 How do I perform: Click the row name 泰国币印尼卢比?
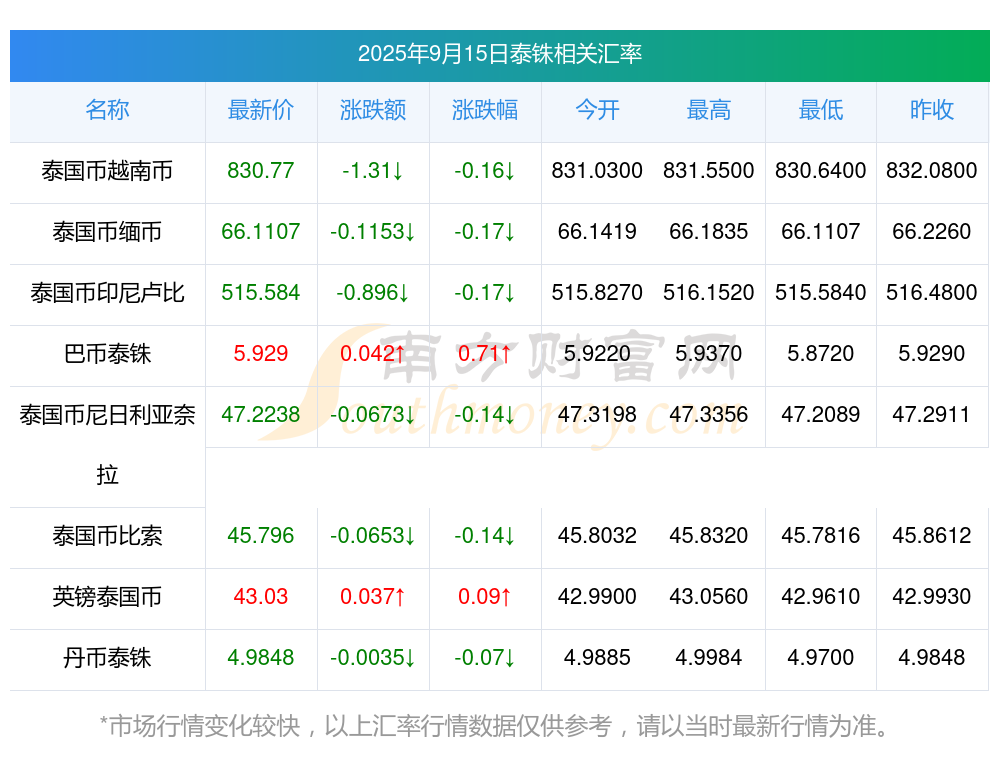(107, 293)
